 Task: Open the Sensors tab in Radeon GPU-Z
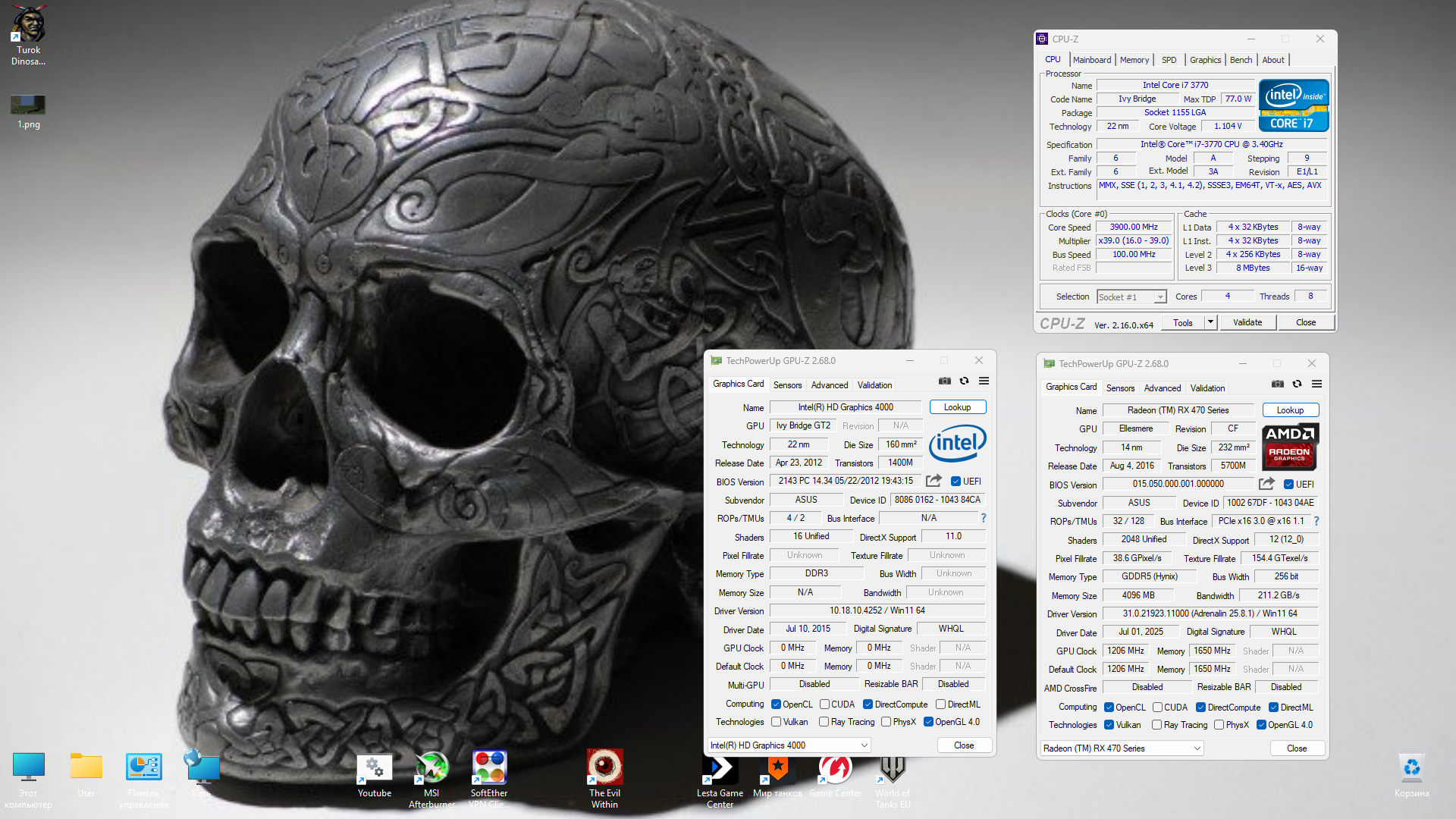click(1120, 388)
